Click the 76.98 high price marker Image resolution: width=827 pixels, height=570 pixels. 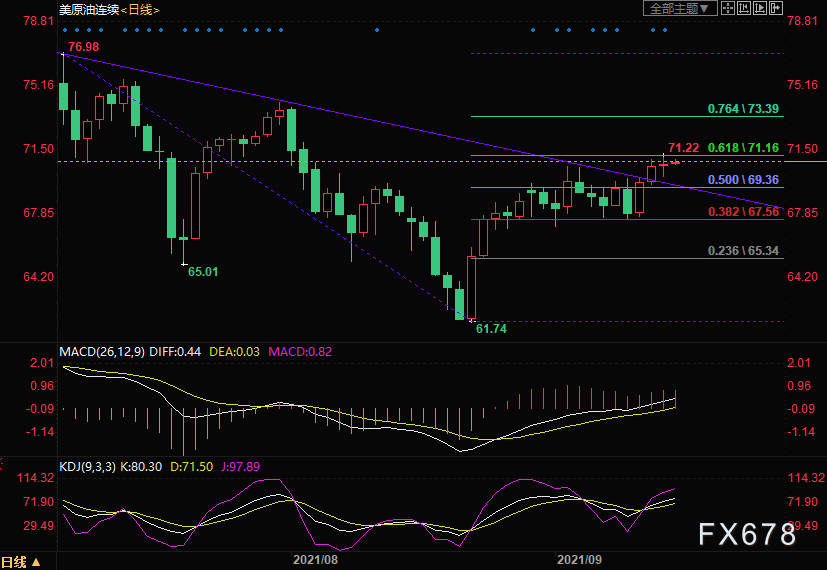(x=85, y=46)
